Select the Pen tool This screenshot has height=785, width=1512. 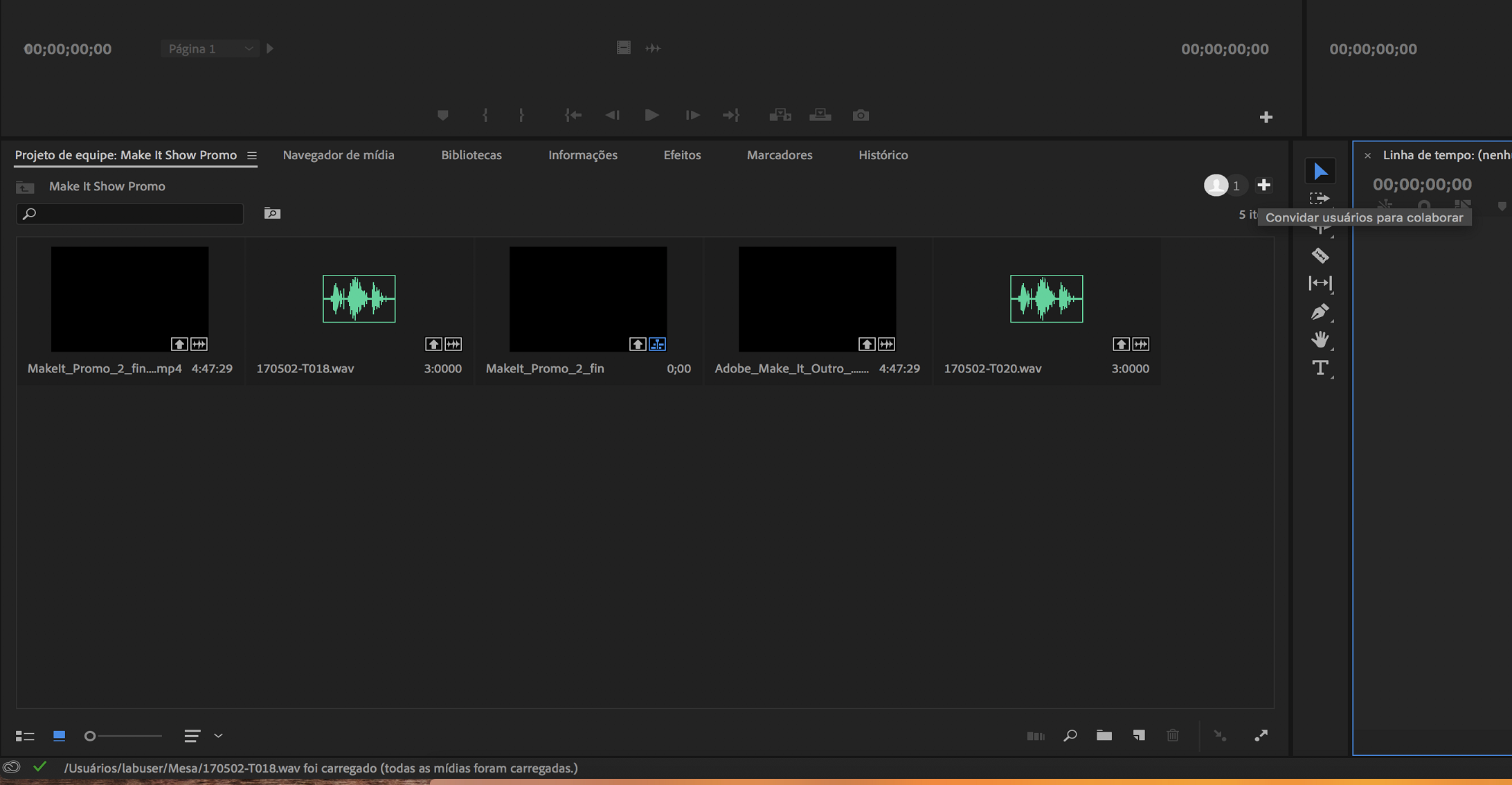coord(1320,312)
